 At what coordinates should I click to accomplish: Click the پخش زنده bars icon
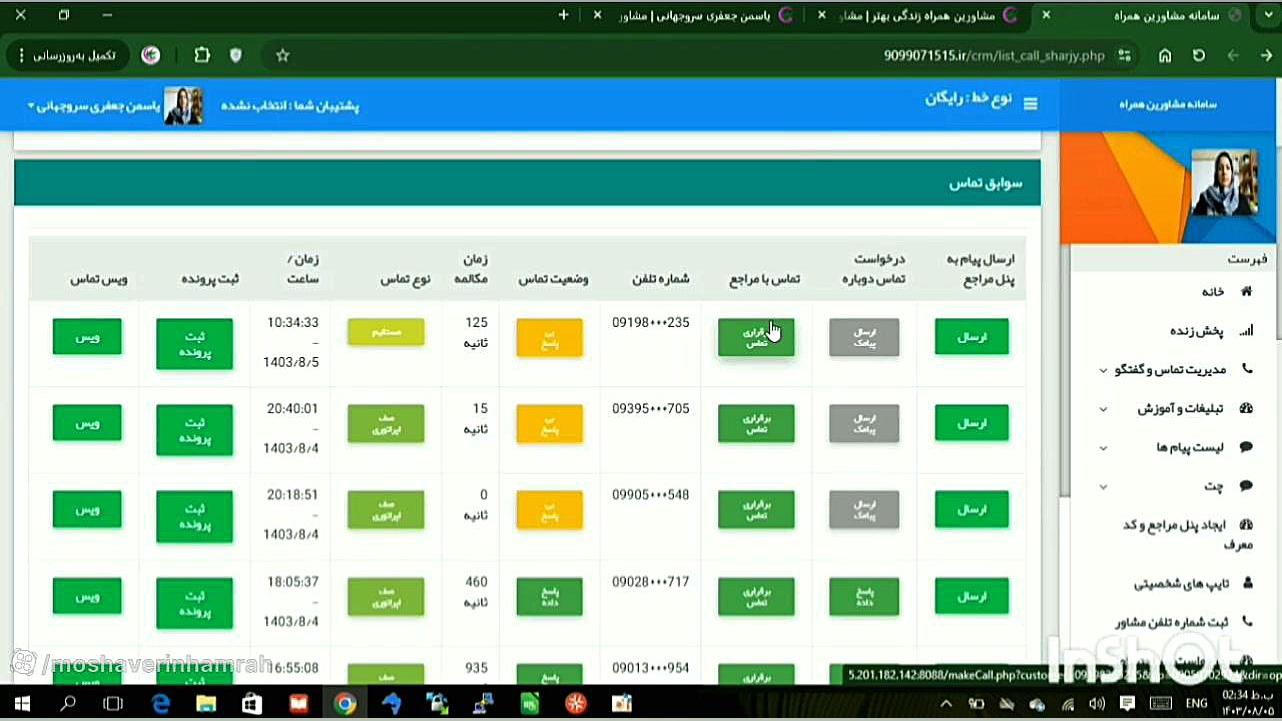point(1245,330)
